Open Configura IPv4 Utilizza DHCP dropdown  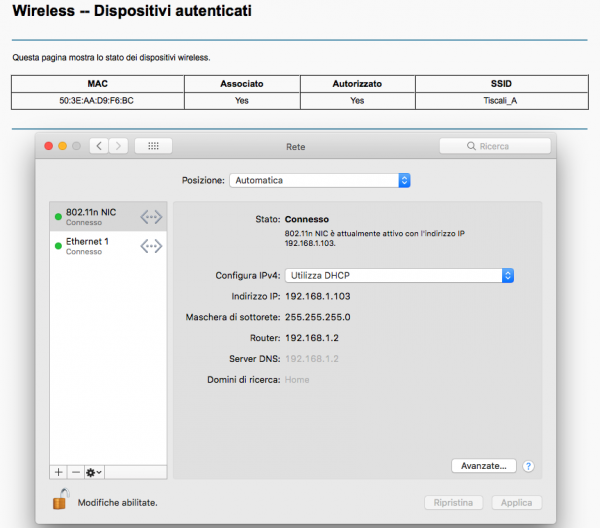pyautogui.click(x=399, y=275)
